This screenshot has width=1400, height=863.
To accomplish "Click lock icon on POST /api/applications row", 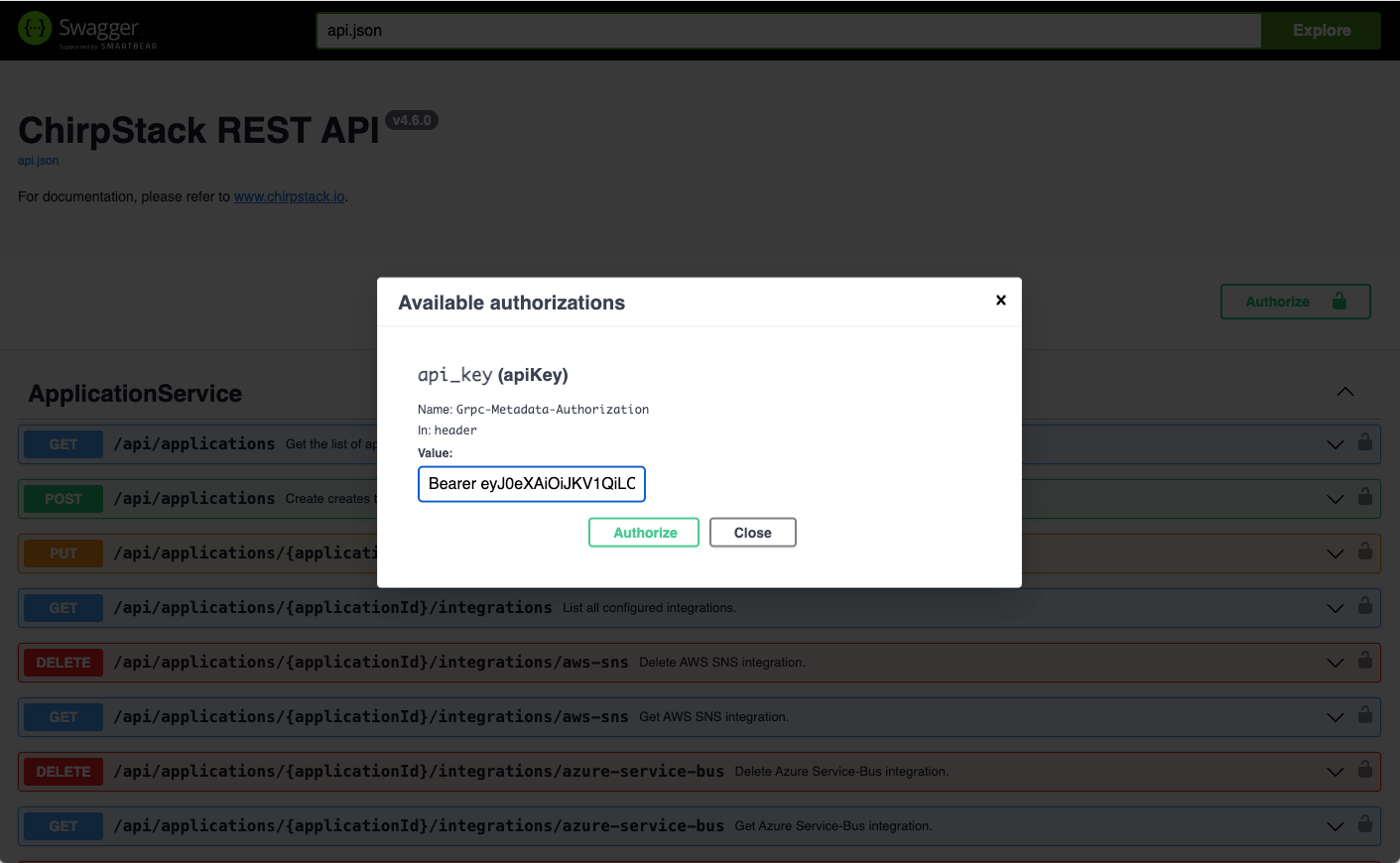I will [1365, 497].
